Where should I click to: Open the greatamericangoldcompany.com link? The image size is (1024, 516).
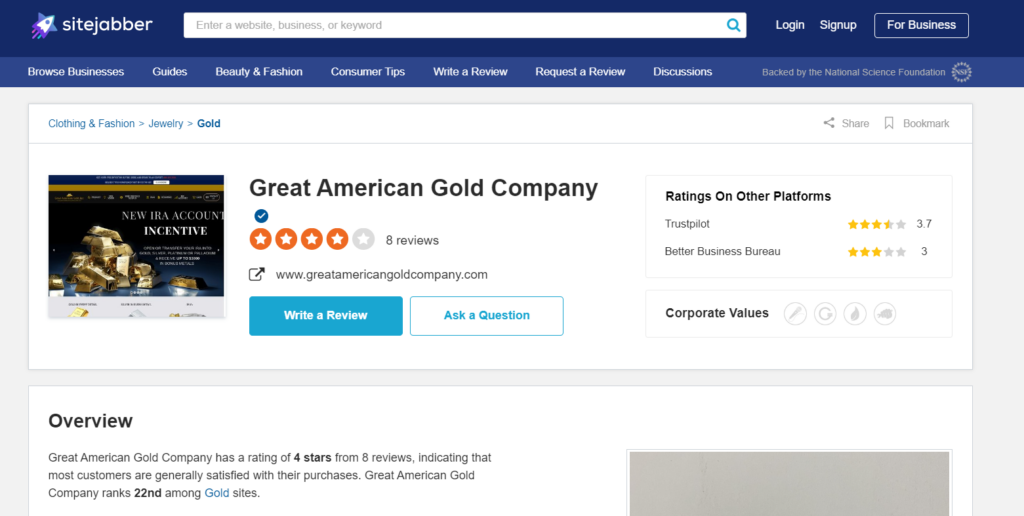click(381, 274)
